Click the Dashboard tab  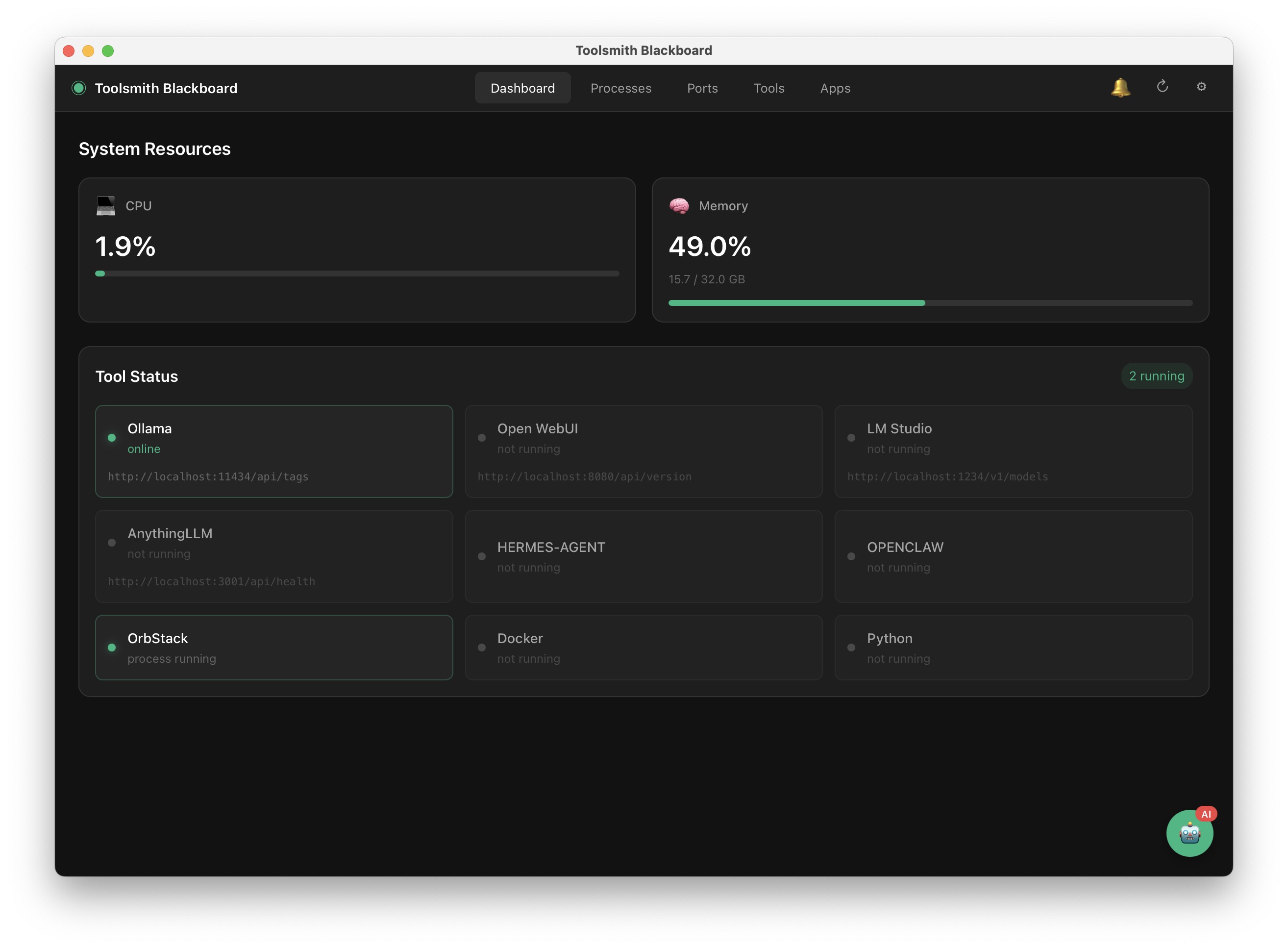click(x=522, y=88)
